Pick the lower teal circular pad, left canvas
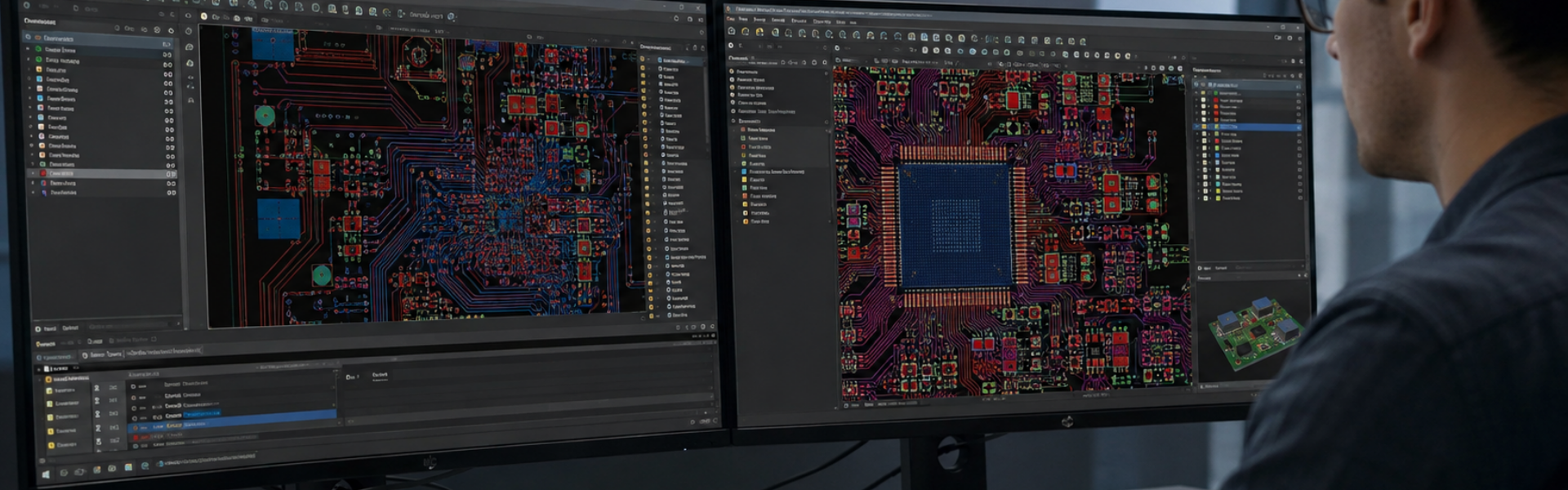This screenshot has height=490, width=1568. pos(322,274)
